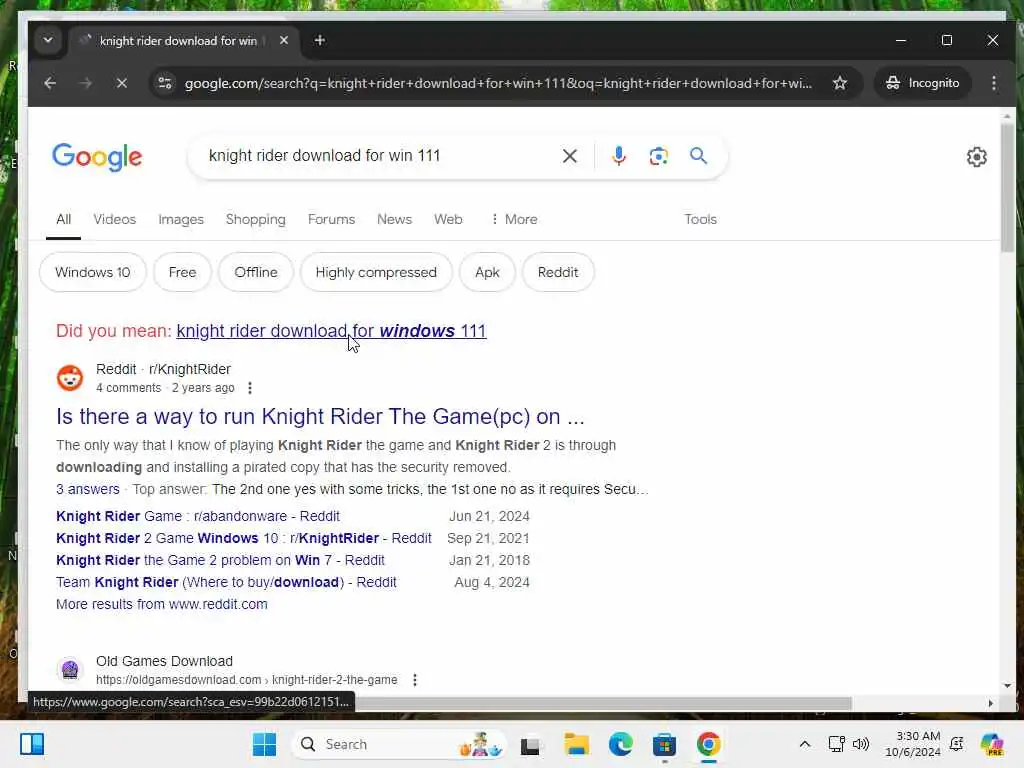
Task: Open File Explorer from taskbar
Action: point(576,744)
